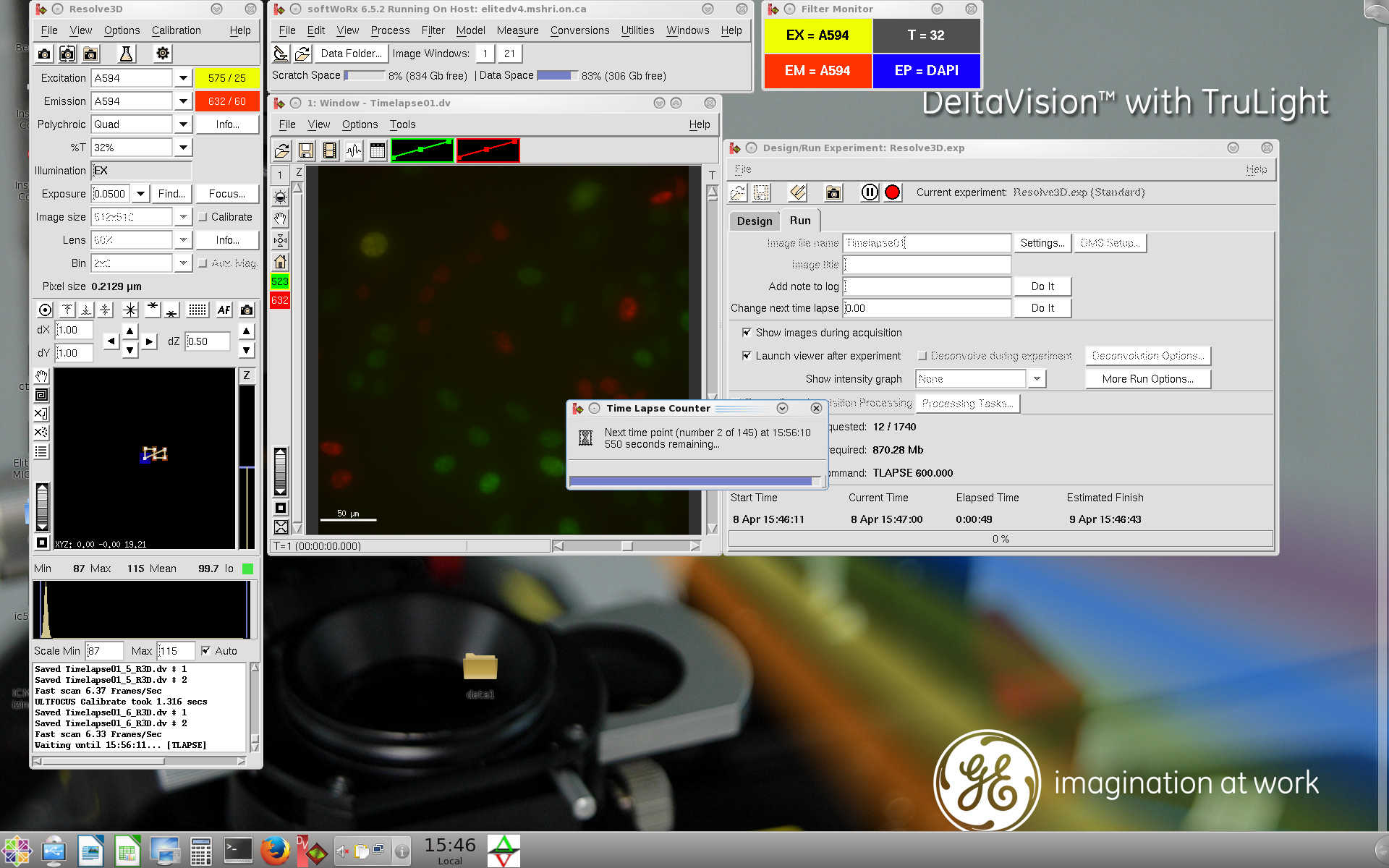Click the AF autofocus button
The image size is (1389, 868).
[x=224, y=310]
